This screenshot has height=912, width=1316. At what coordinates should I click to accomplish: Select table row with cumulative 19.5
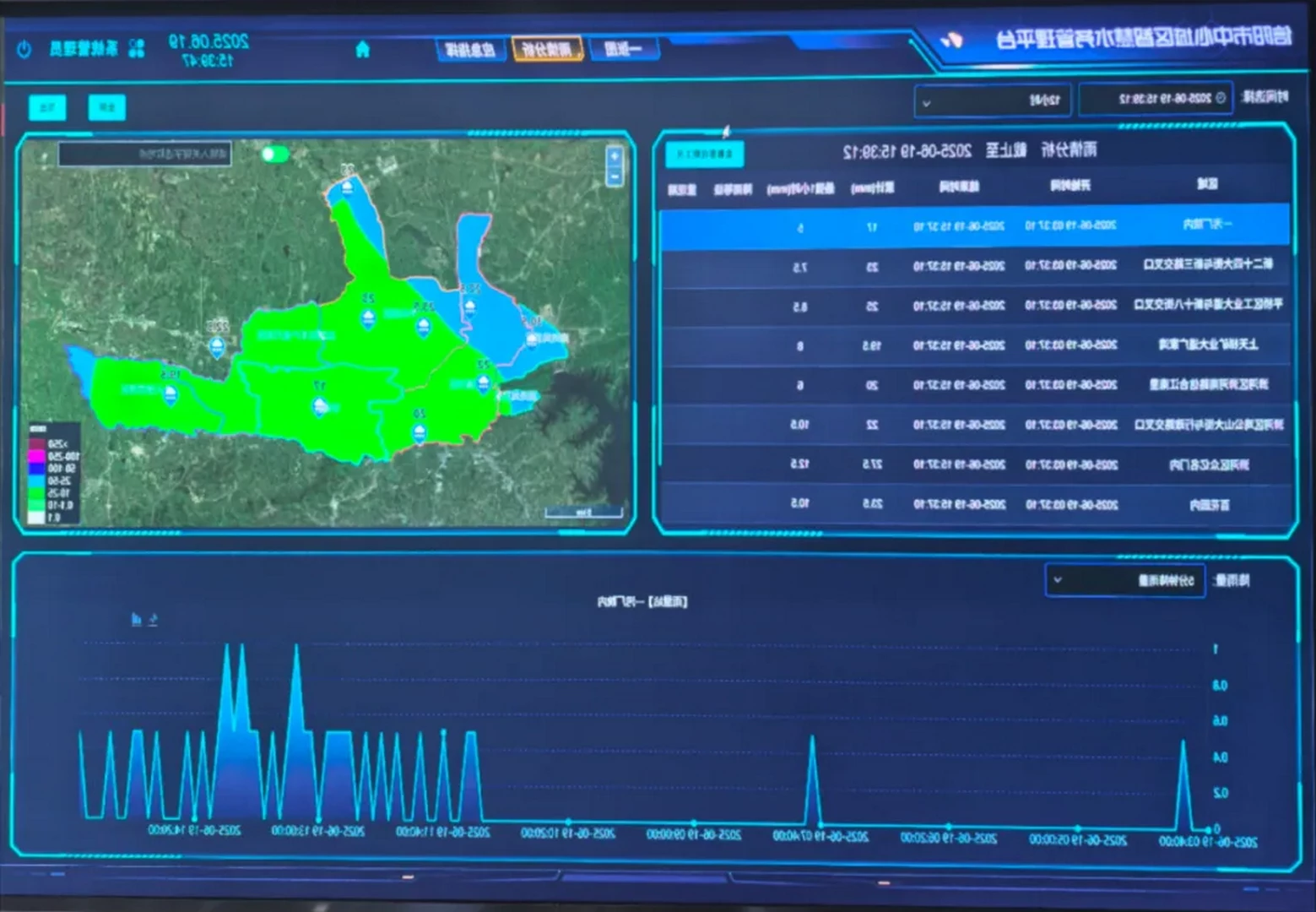click(x=975, y=345)
